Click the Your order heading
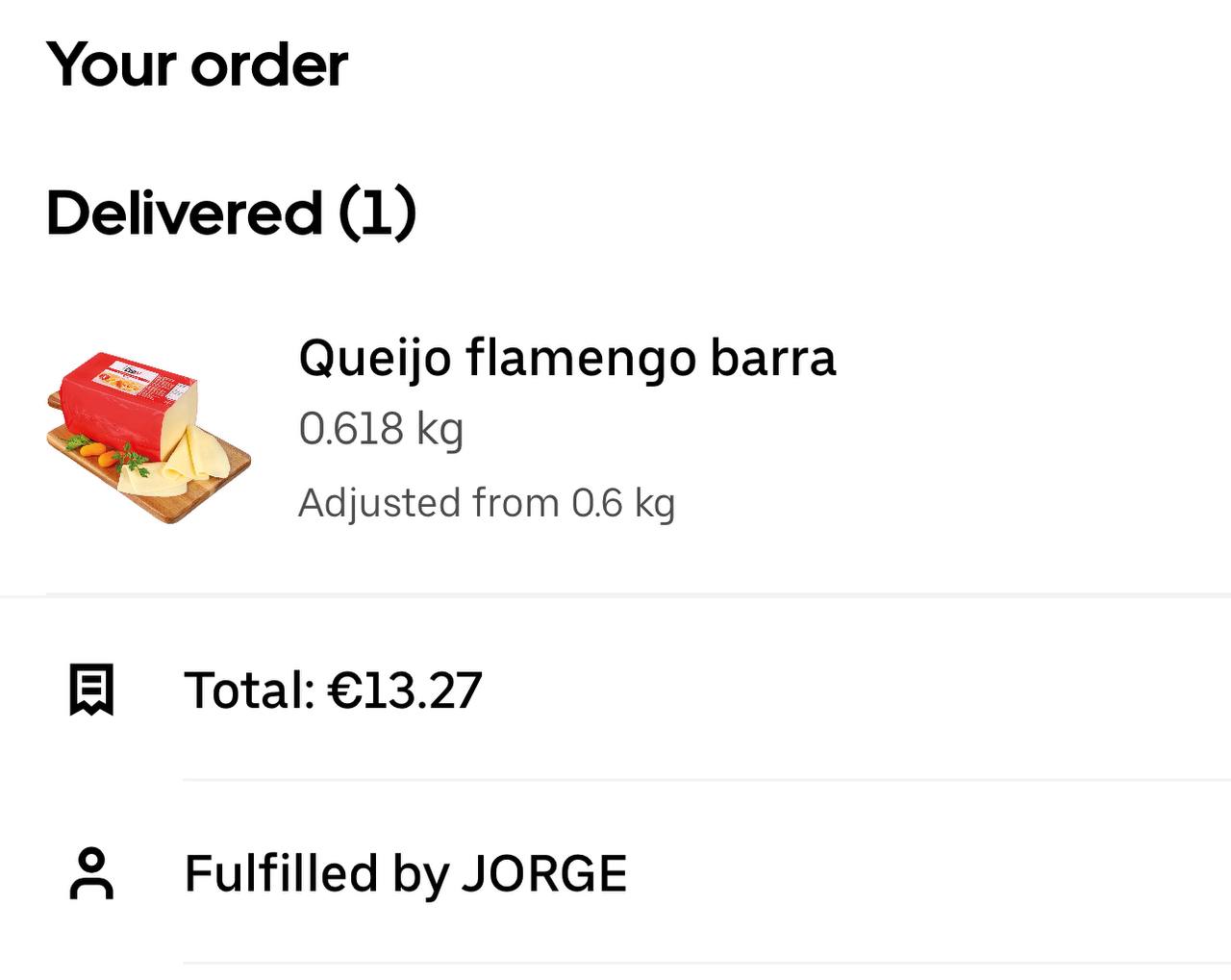Viewport: 1231px width, 980px height. [197, 64]
